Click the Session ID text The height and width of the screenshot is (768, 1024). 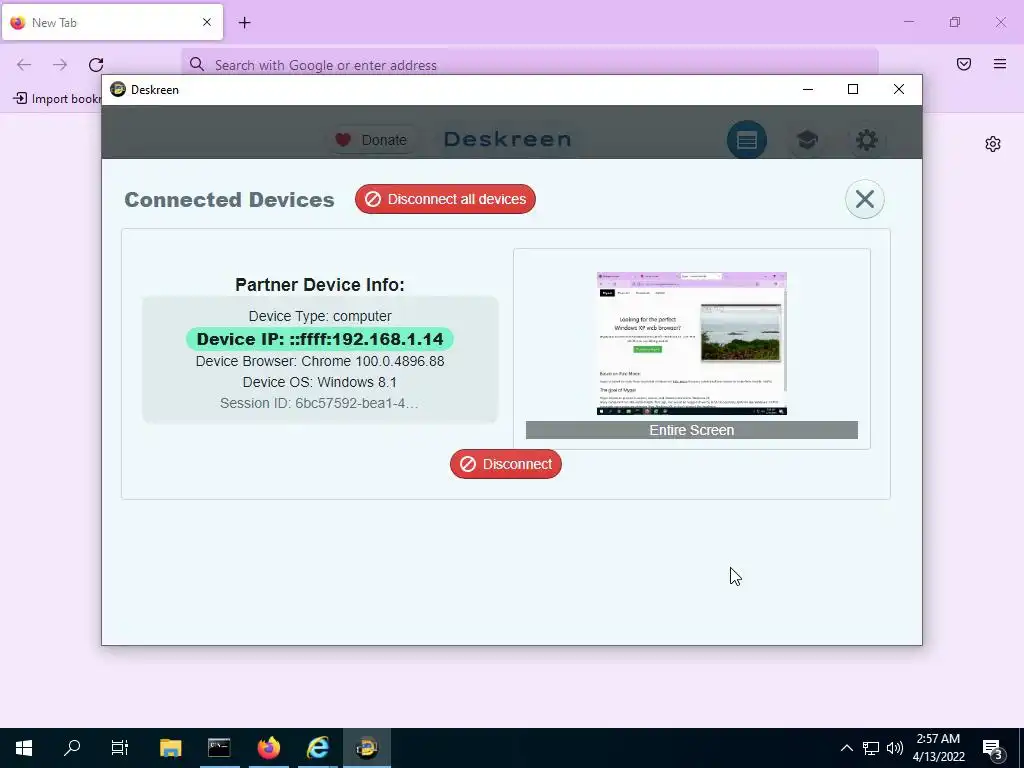click(319, 403)
